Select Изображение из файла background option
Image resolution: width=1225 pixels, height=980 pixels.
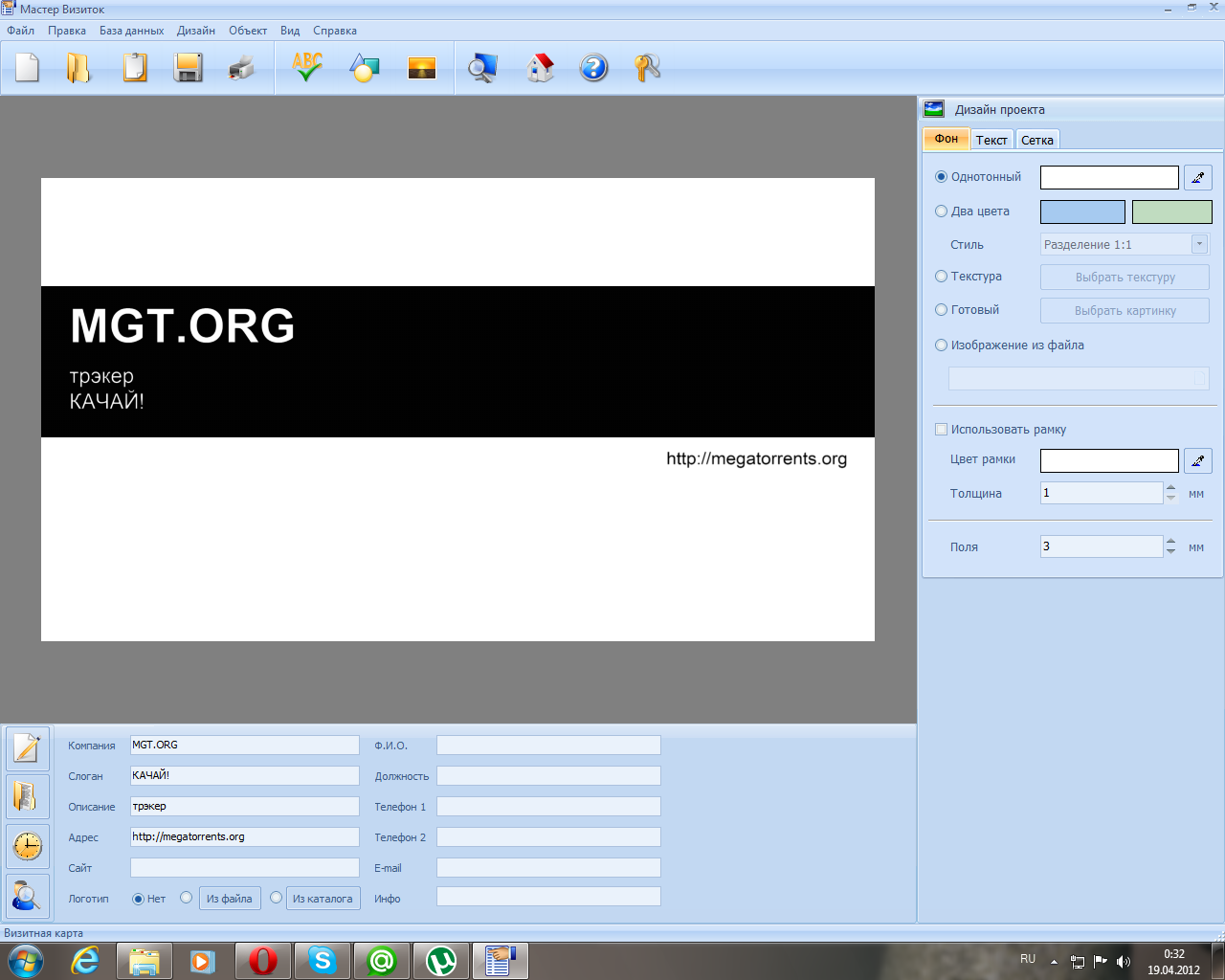click(941, 345)
